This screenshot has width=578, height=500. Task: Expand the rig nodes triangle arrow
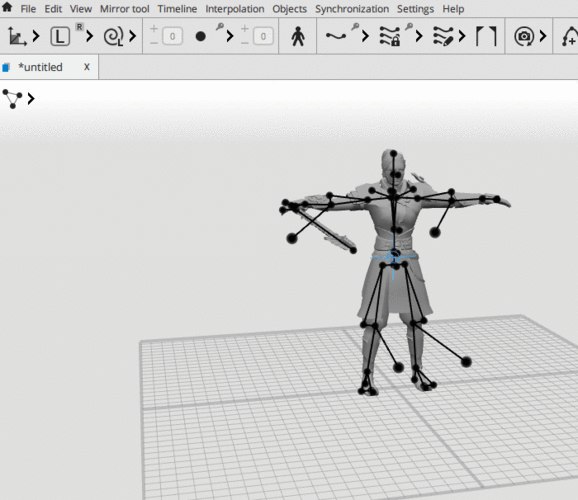(x=31, y=98)
